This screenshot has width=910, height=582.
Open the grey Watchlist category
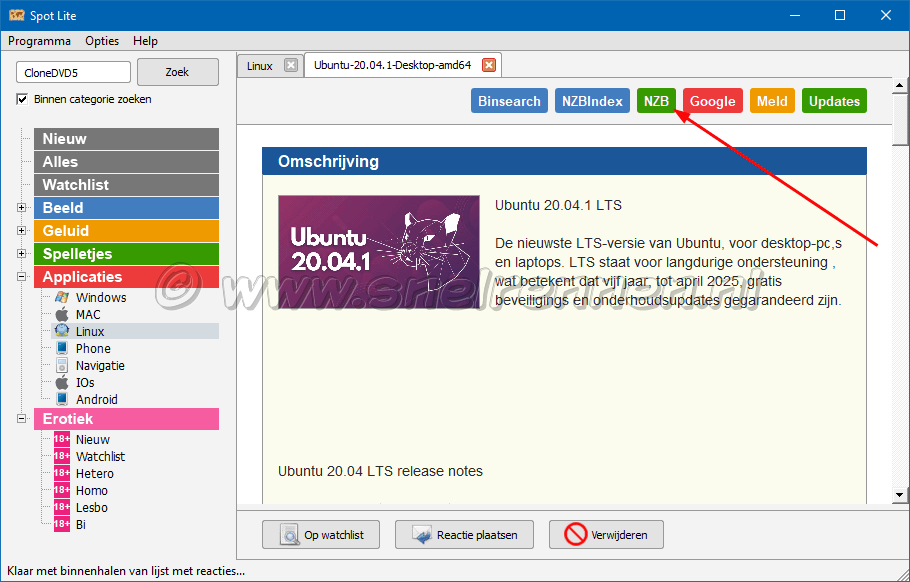click(127, 185)
